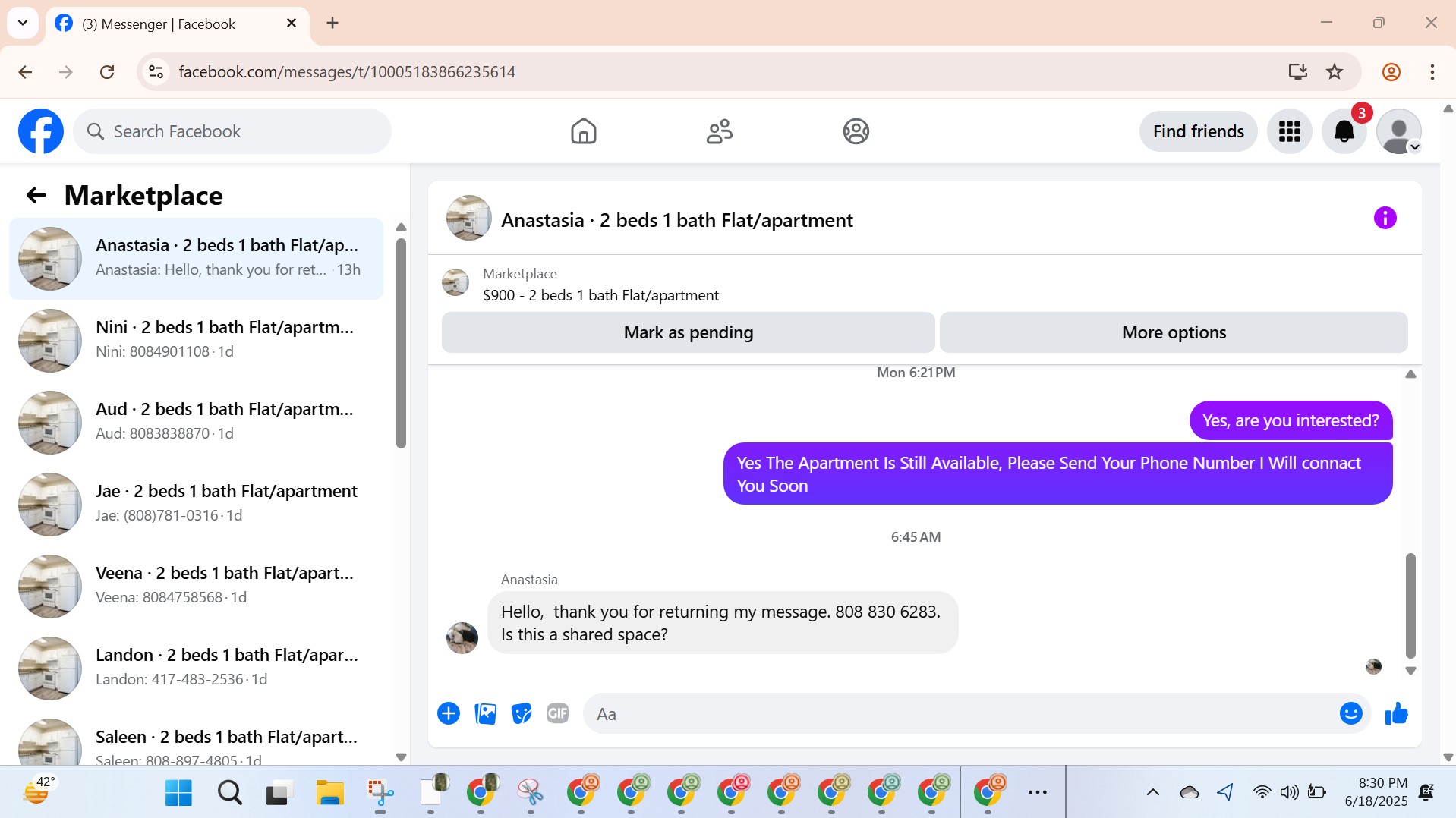Click the address bar URL
This screenshot has height=818, width=1456.
pos(347,72)
